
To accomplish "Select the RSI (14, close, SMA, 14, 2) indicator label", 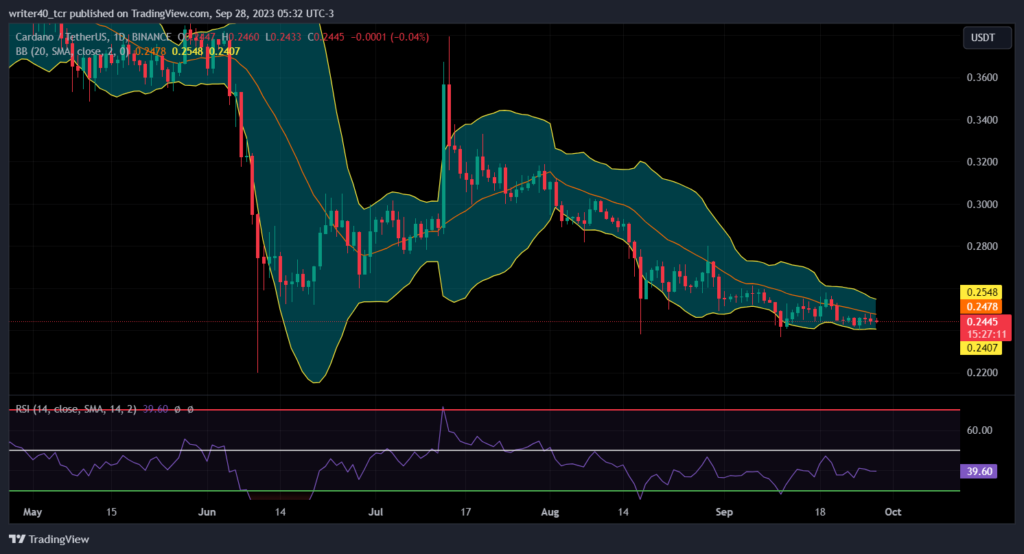I will pyautogui.click(x=76, y=409).
